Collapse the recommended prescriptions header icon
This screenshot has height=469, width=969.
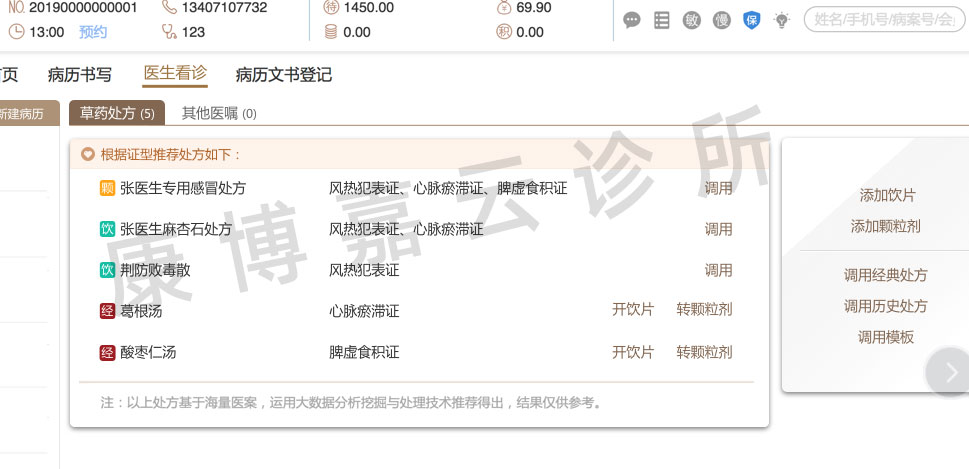(88, 155)
